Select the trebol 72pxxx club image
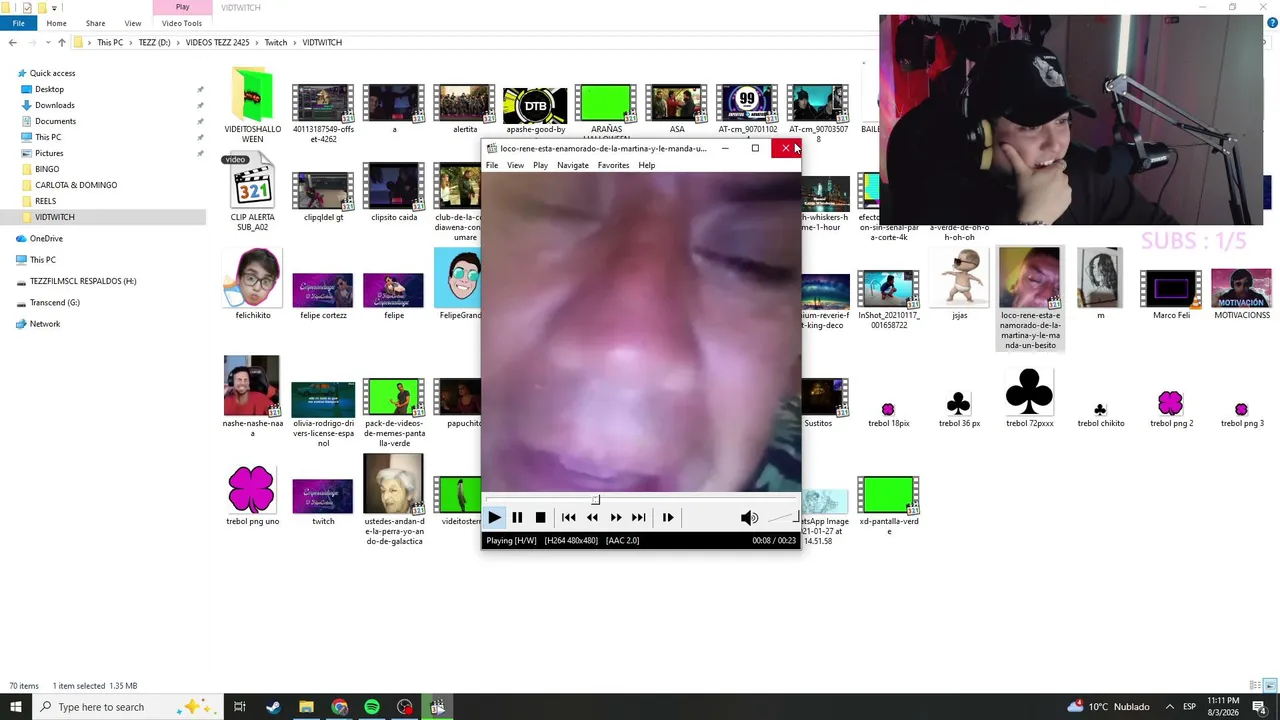Viewport: 1280px width, 720px height. tap(1029, 398)
